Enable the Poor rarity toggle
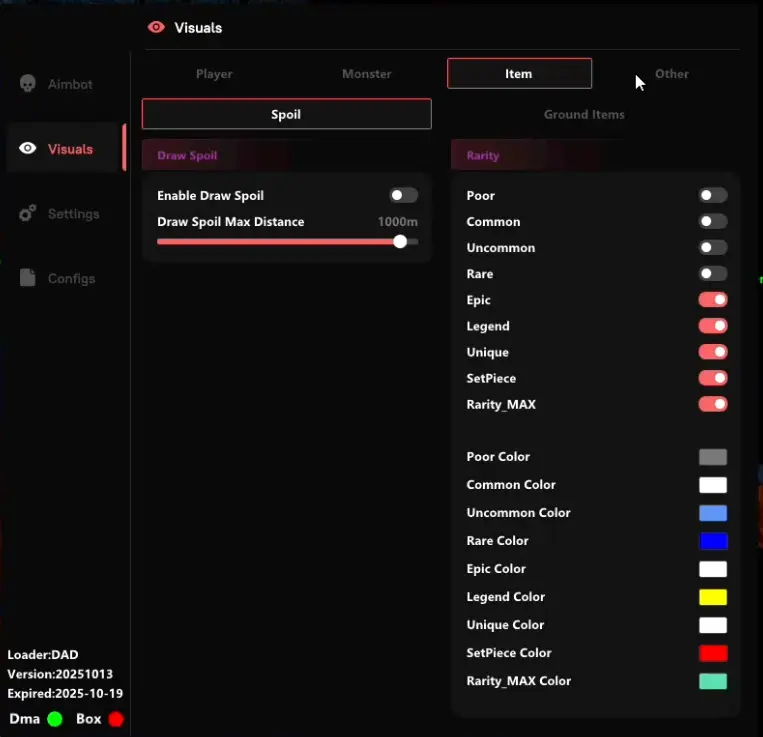Image resolution: width=763 pixels, height=737 pixels. (x=712, y=196)
